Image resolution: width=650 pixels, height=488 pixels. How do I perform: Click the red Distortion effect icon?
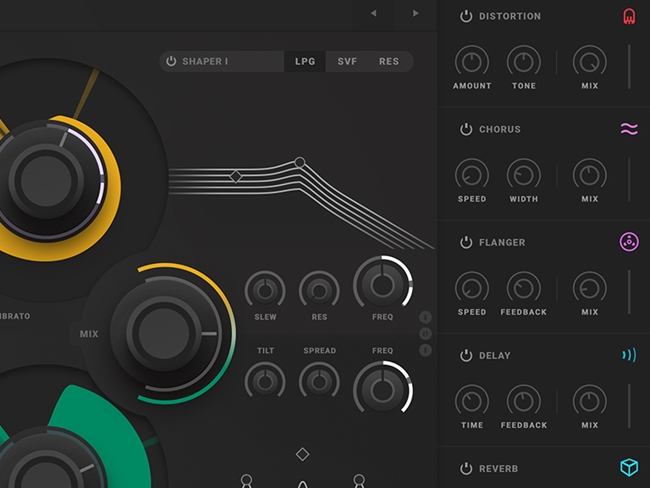[x=629, y=17]
